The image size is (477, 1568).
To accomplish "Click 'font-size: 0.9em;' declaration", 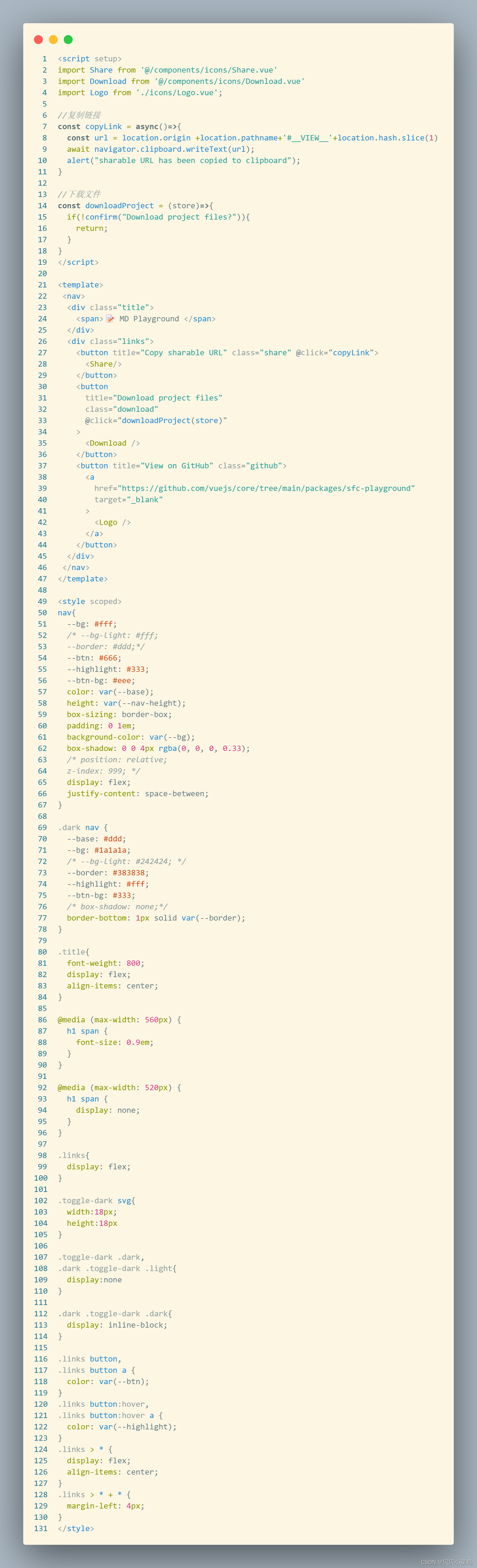I will (115, 1043).
